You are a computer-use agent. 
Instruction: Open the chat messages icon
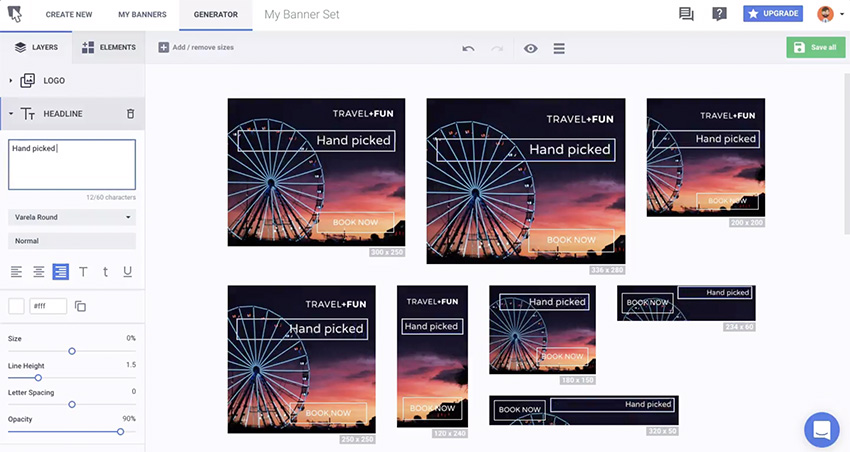(686, 14)
